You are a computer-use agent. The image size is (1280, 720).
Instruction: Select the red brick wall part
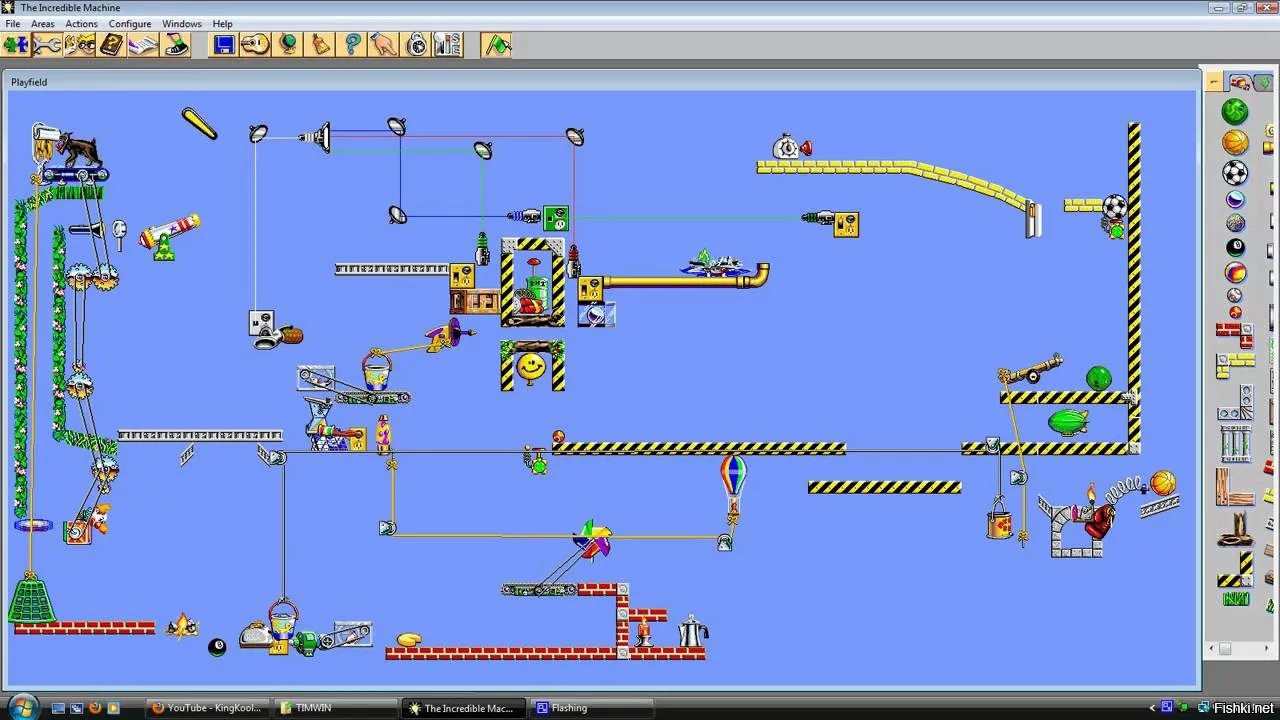tap(1235, 334)
